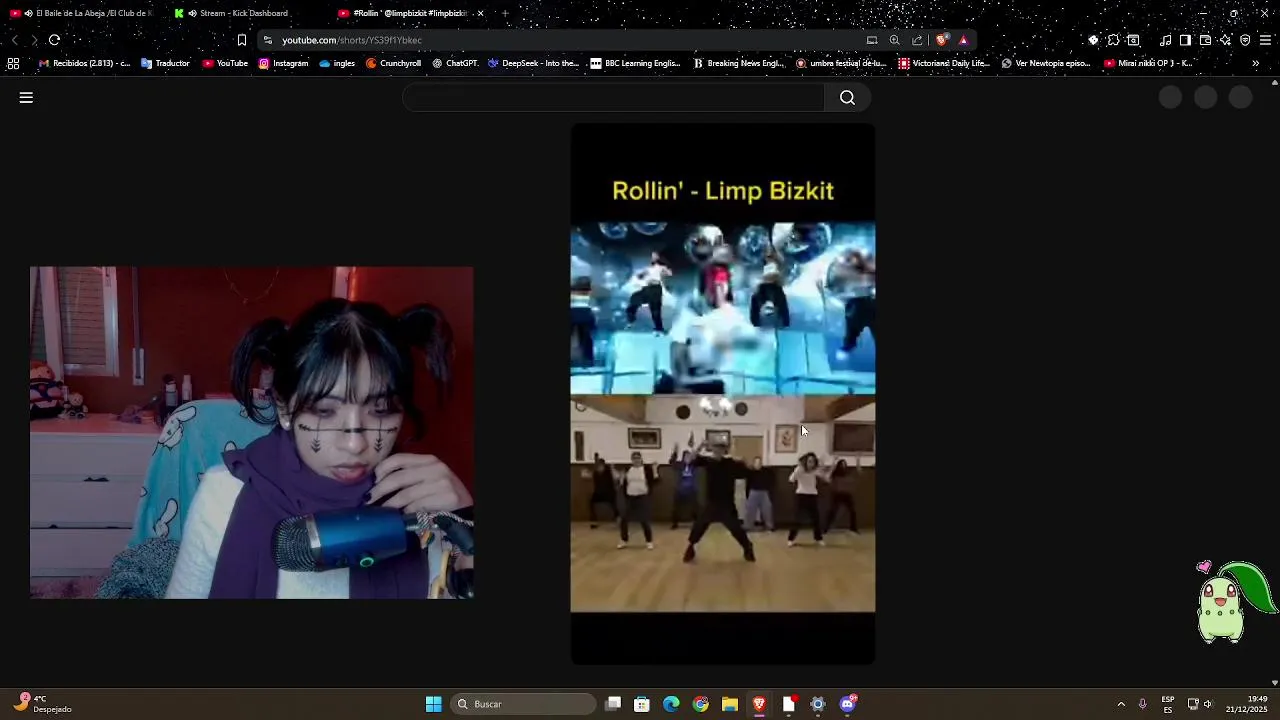The height and width of the screenshot is (720, 1280).
Task: Open Crunchyroll bookmark
Action: pos(393,63)
